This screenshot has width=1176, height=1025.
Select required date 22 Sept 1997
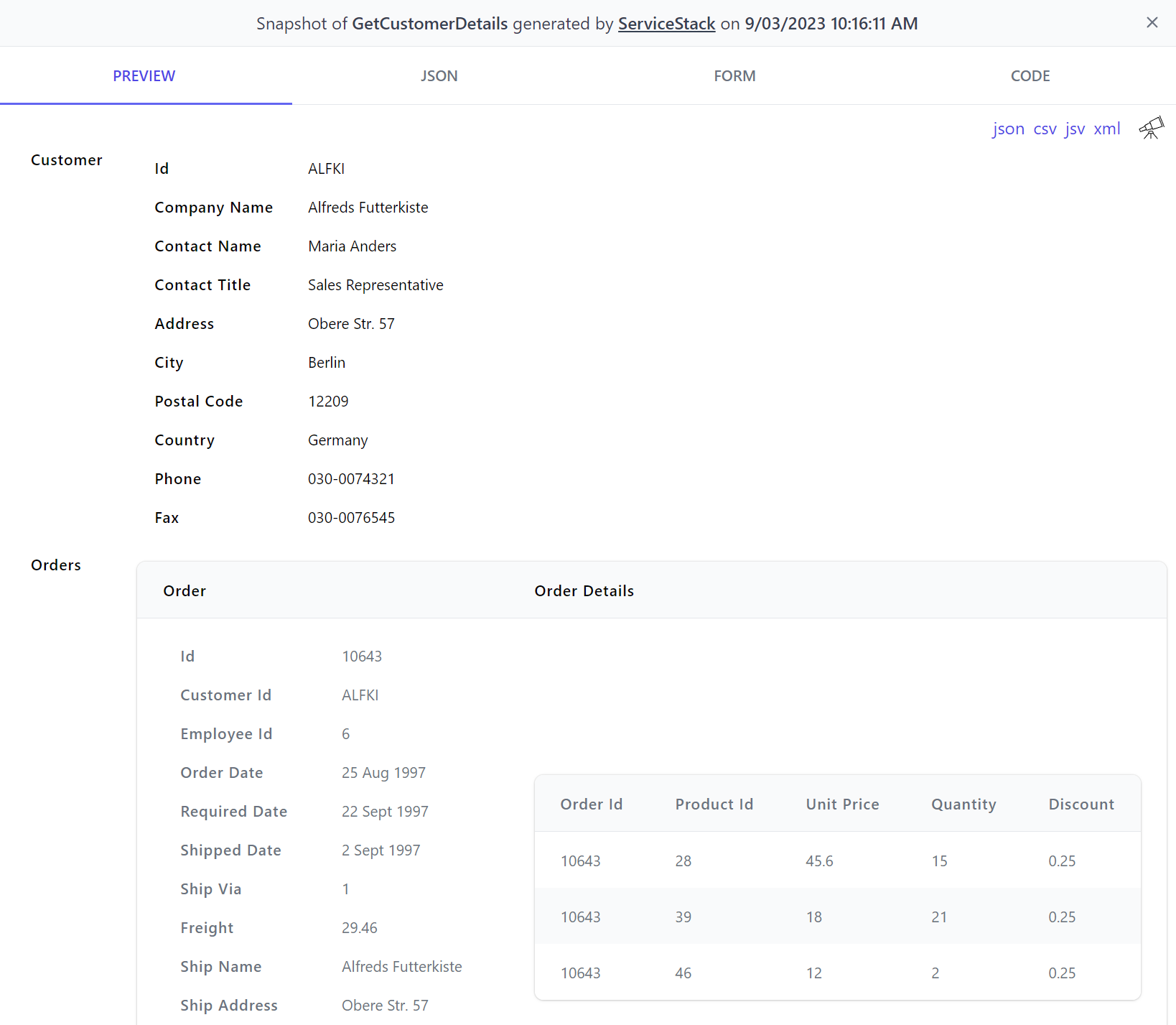[x=385, y=812]
